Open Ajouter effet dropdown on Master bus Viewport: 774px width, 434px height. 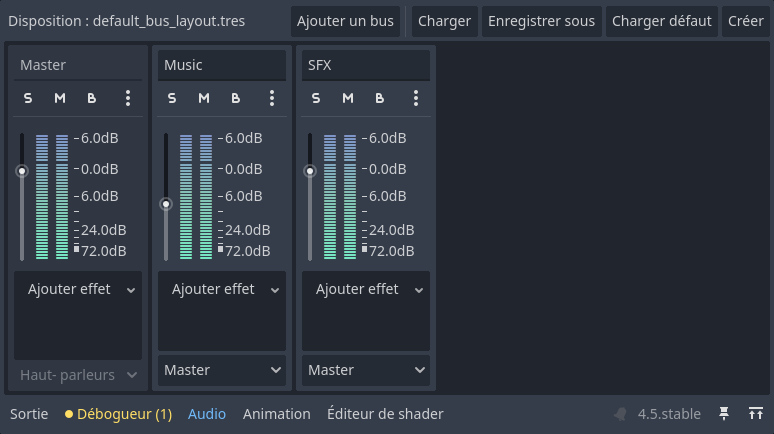(78, 289)
